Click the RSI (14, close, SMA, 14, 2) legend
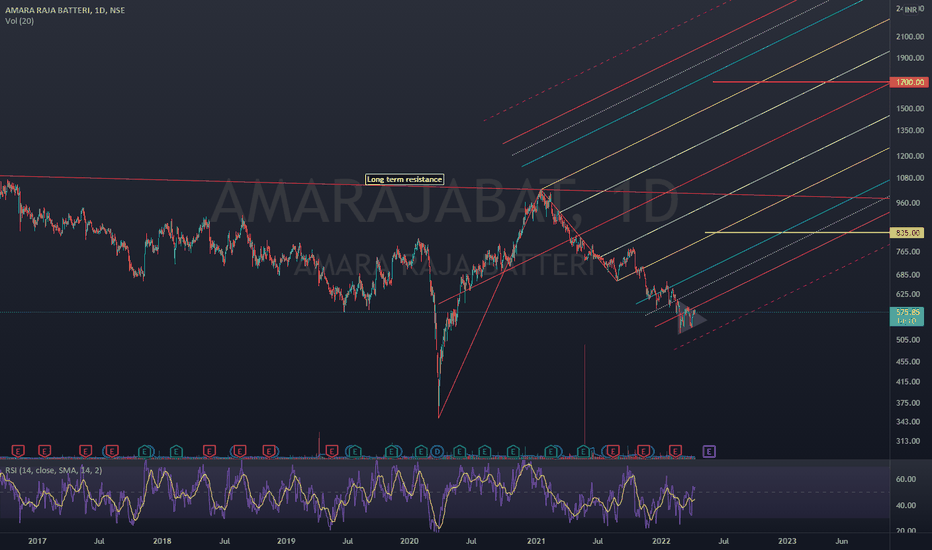932x550 pixels. click(x=53, y=470)
